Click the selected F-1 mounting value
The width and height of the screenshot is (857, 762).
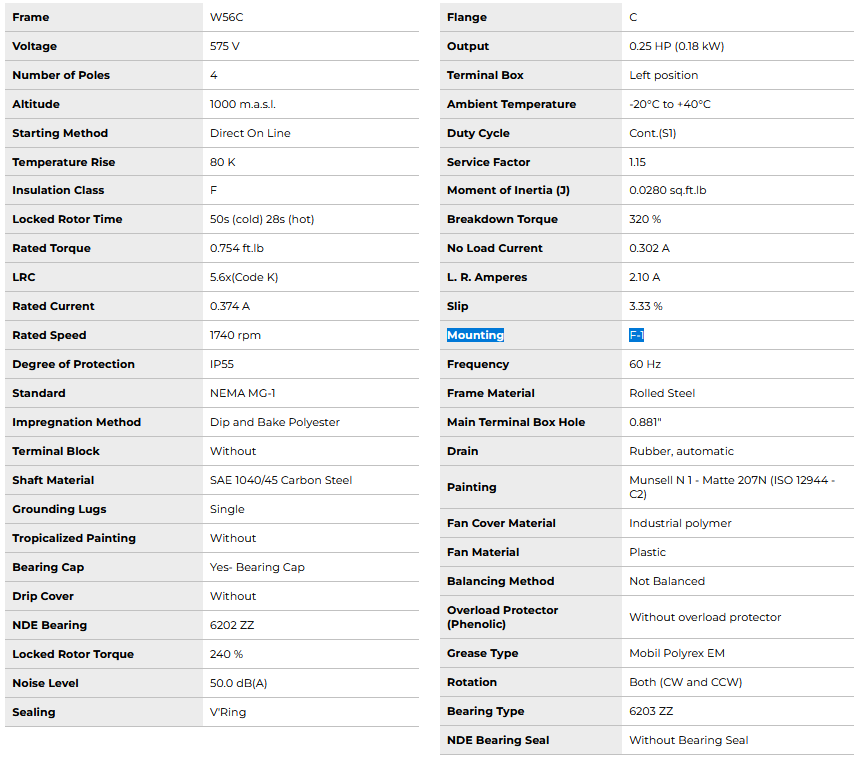[x=636, y=335]
